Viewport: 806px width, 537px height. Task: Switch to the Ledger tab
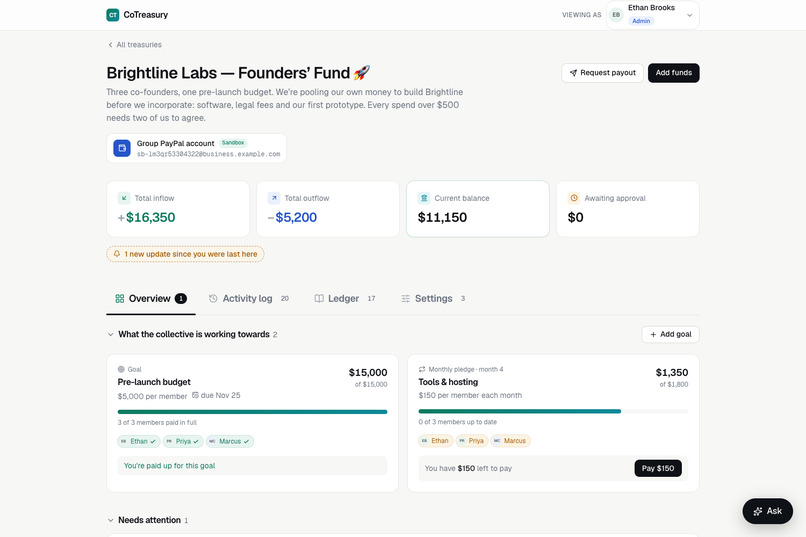(344, 299)
